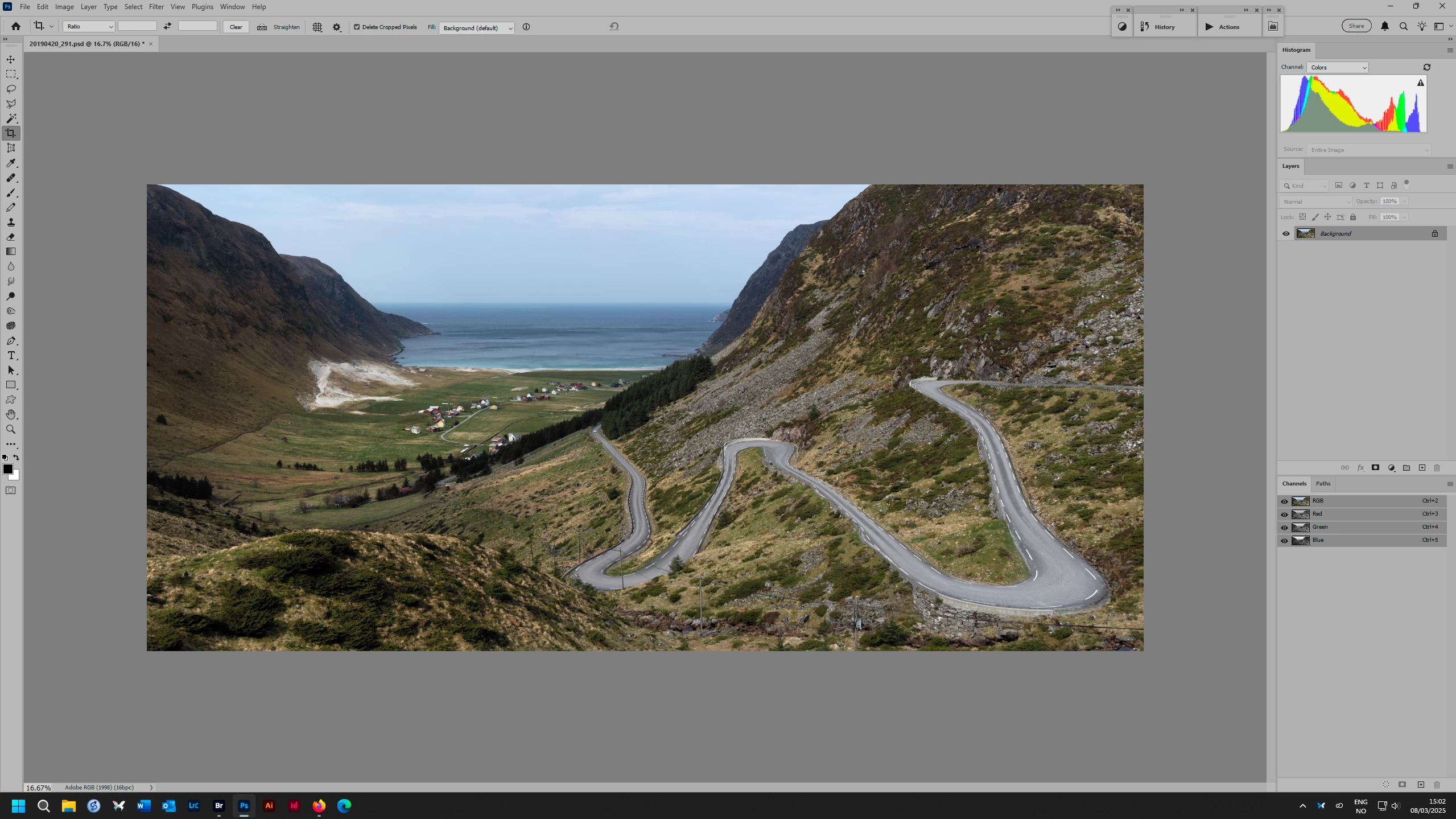Viewport: 1456px width, 819px height.
Task: Hide the Background layer visibility eye
Action: coord(1285,233)
